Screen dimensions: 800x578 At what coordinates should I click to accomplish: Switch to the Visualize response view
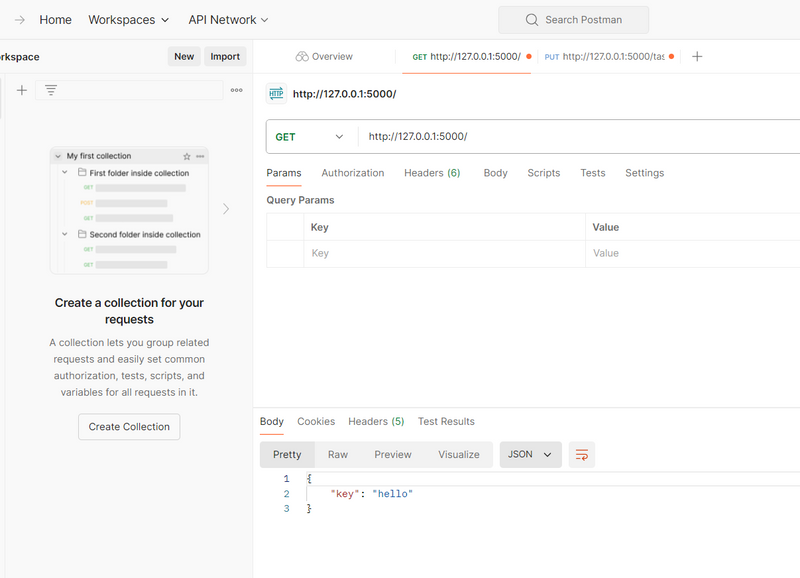[459, 455]
